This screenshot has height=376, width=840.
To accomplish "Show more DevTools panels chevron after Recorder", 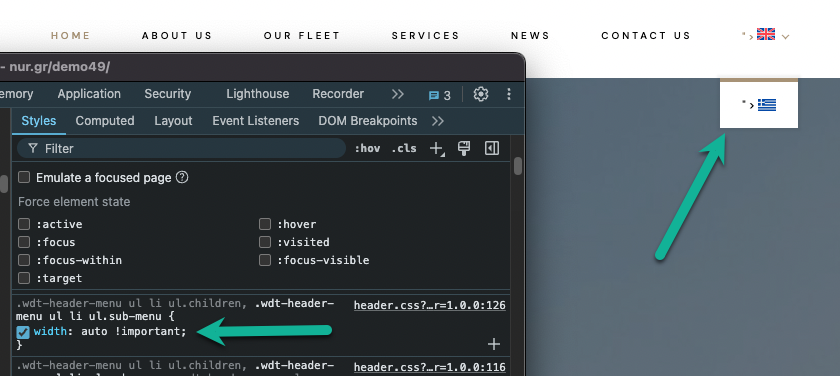I will click(398, 94).
